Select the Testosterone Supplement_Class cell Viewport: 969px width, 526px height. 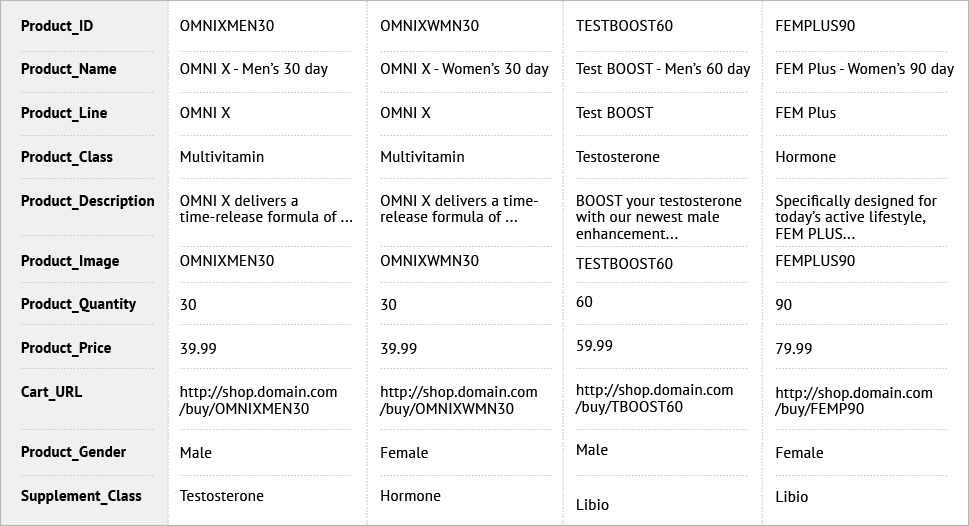222,496
